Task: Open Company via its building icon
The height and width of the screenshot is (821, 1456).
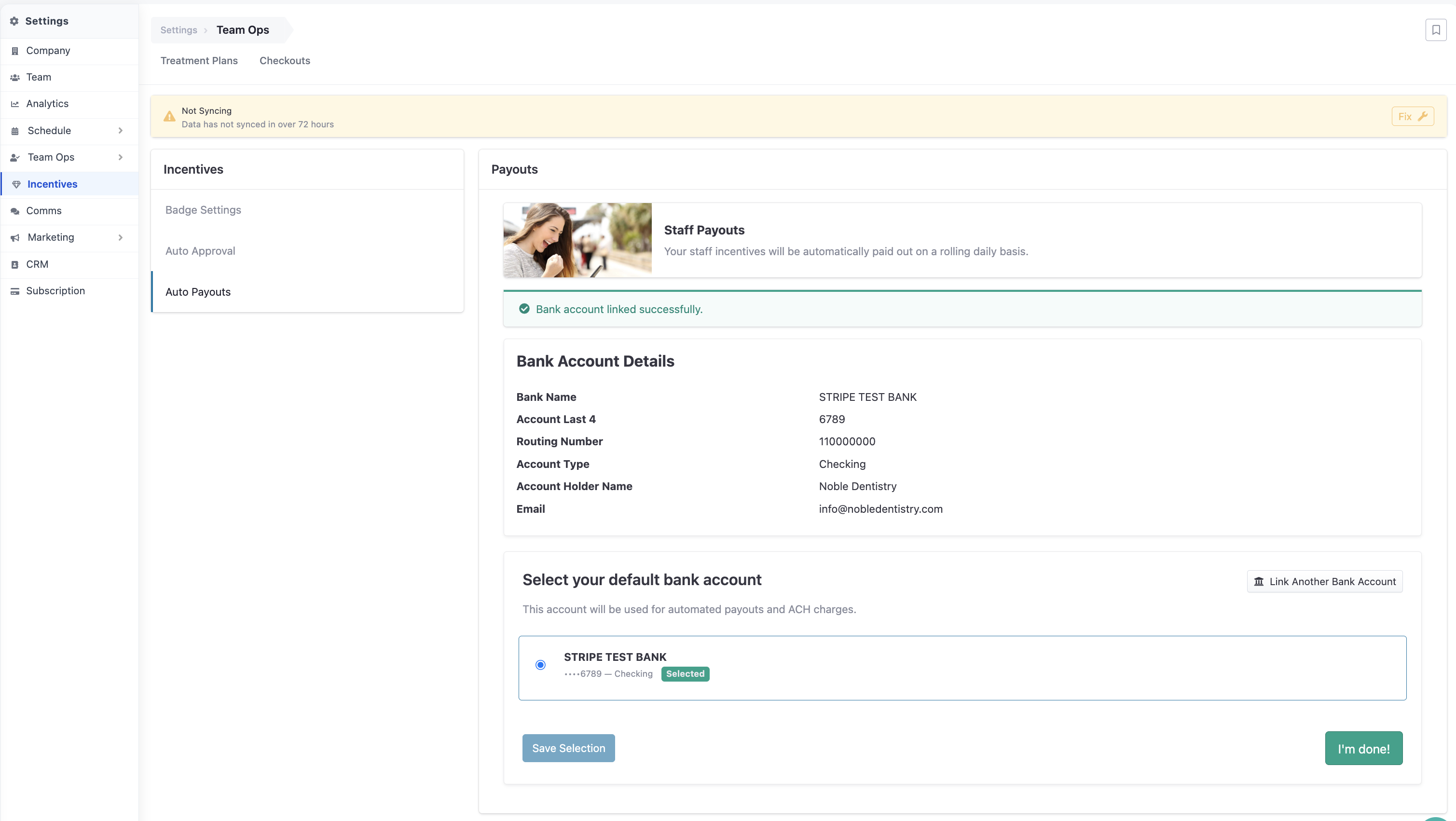Action: pyautogui.click(x=15, y=51)
